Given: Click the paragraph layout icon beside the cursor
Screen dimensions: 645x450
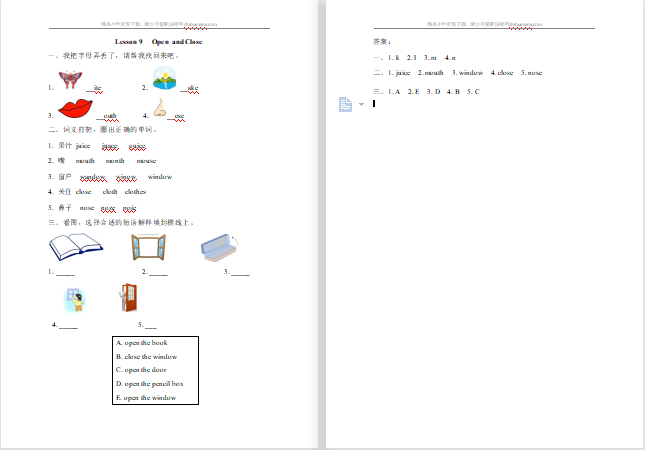Looking at the screenshot, I should tap(345, 103).
